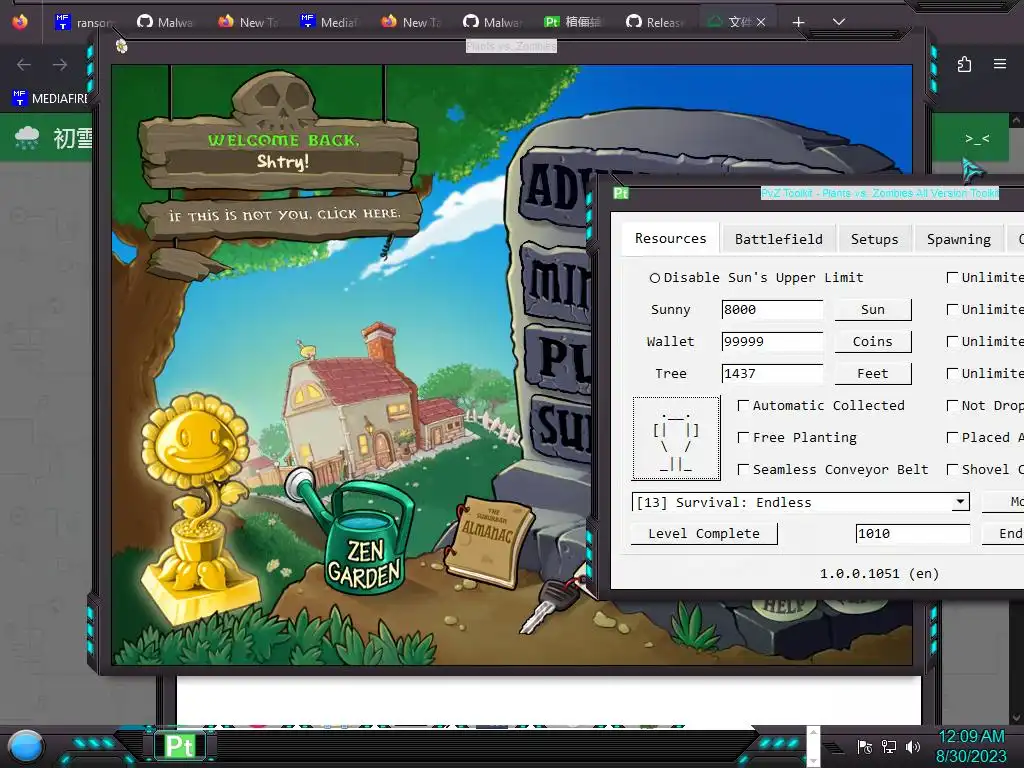This screenshot has height=768, width=1024.
Task: Click the daisy icon in Plants vs. Zombies titlebar
Action: coord(121,46)
